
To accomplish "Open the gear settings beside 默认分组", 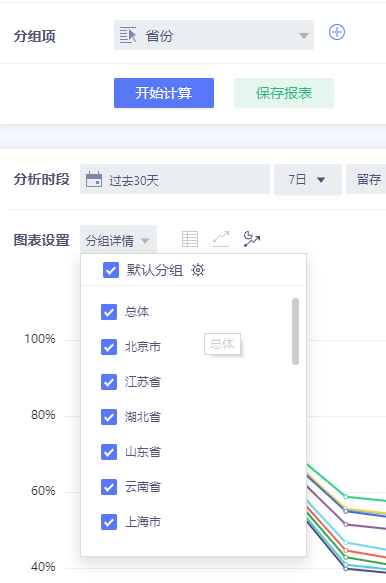I will (x=198, y=270).
